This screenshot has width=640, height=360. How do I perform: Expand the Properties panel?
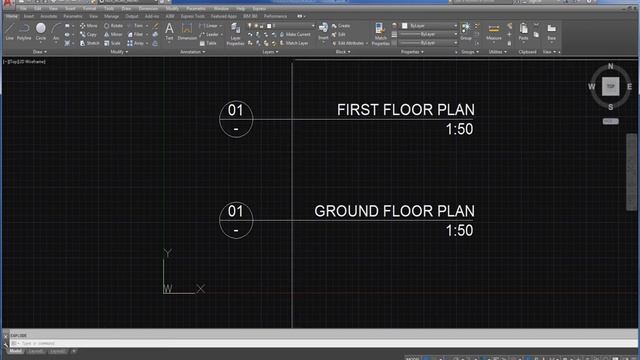tap(412, 52)
